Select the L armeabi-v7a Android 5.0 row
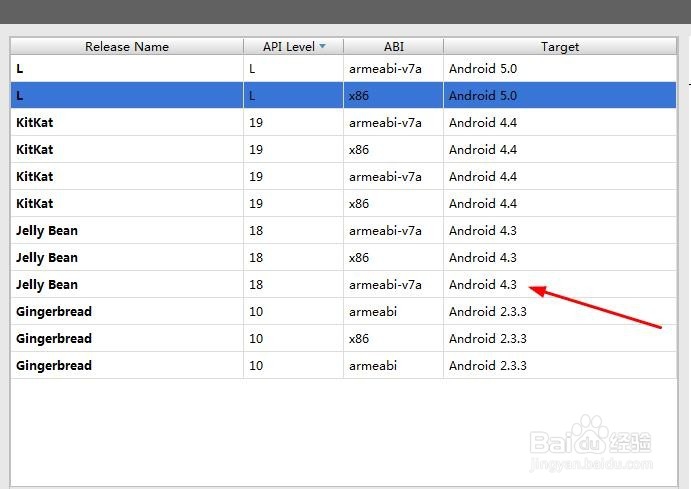Viewport: 691px width, 489px height. pos(343,68)
